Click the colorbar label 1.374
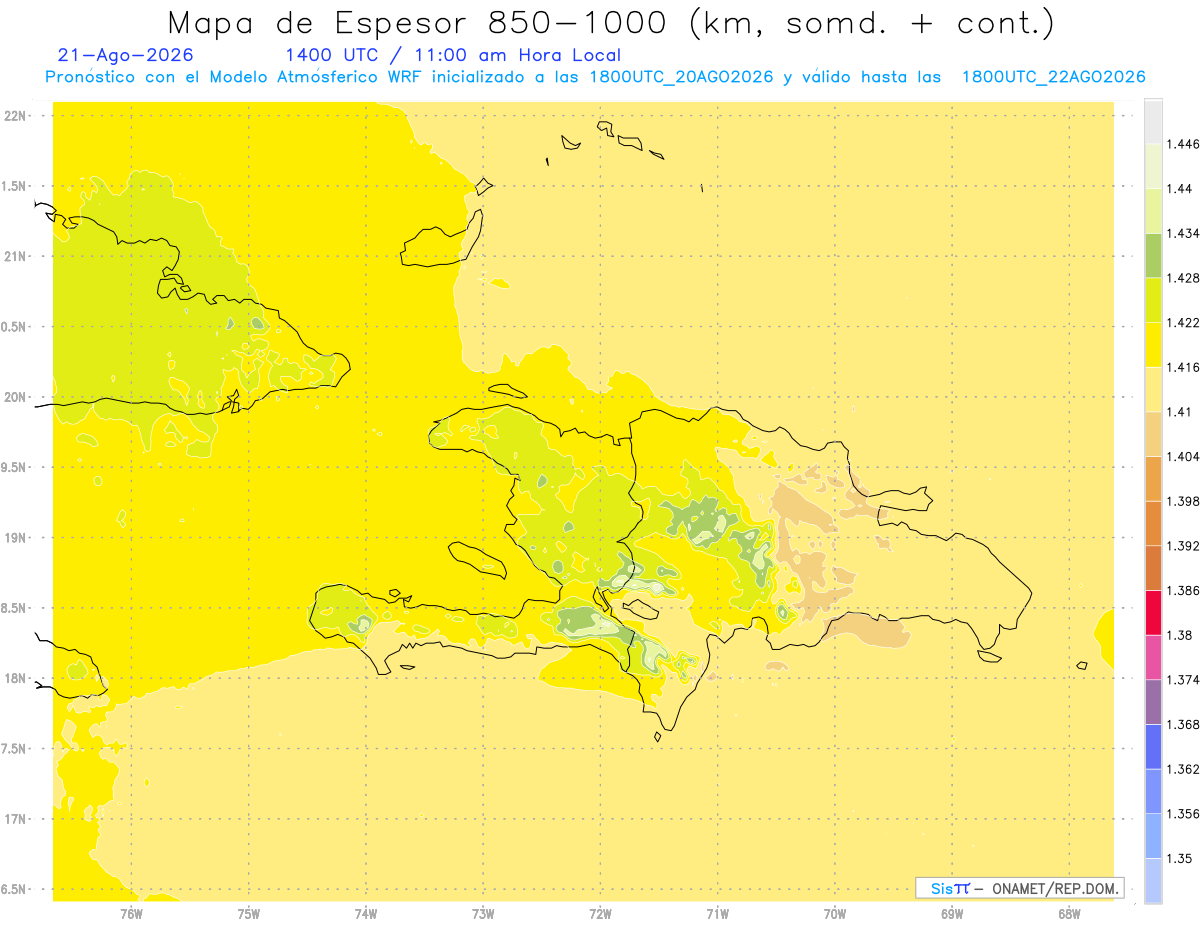 1185,680
